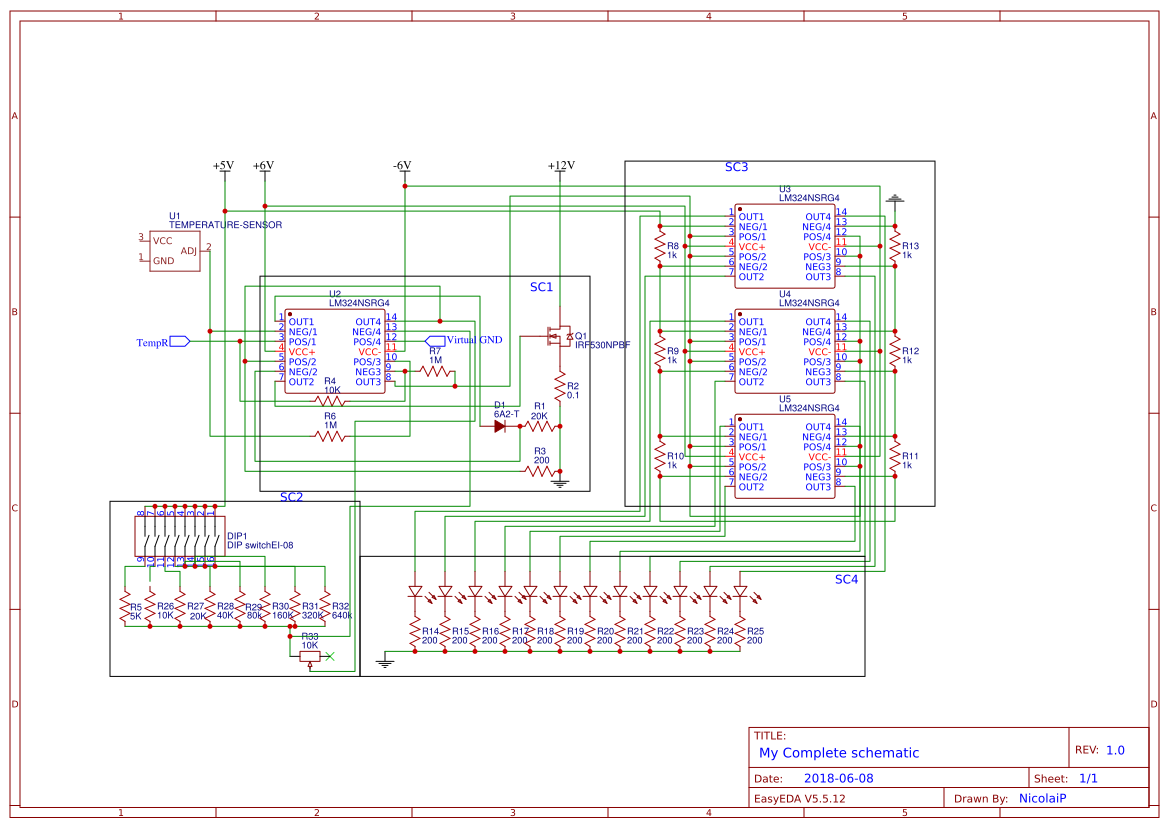Click the ground symbol beside R3
Screen dimensions: 1169x828
[560, 482]
